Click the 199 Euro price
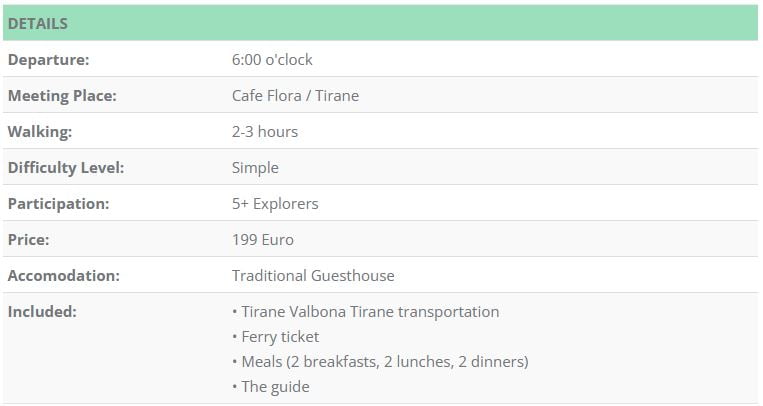The height and width of the screenshot is (406, 763). [263, 240]
